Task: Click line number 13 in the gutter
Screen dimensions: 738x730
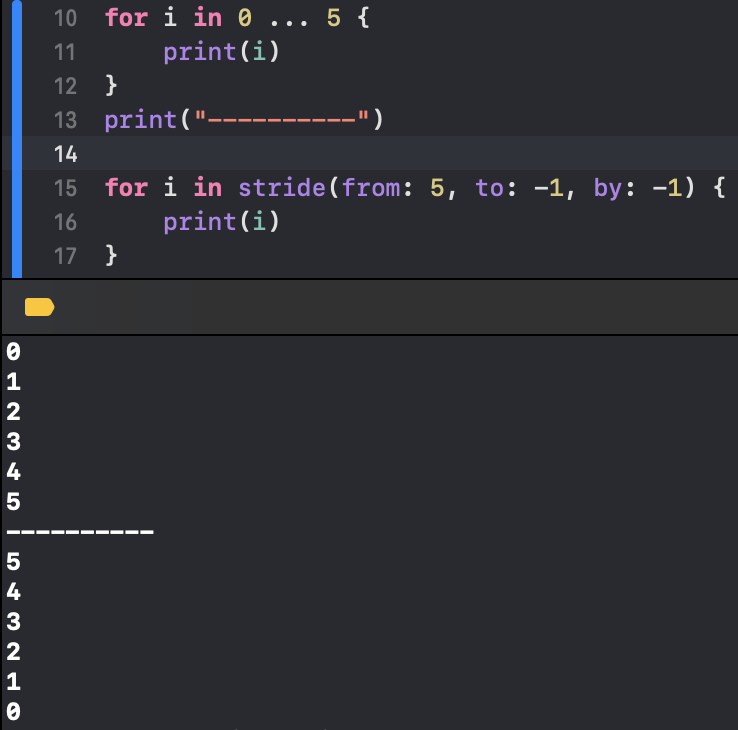Action: pos(65,120)
